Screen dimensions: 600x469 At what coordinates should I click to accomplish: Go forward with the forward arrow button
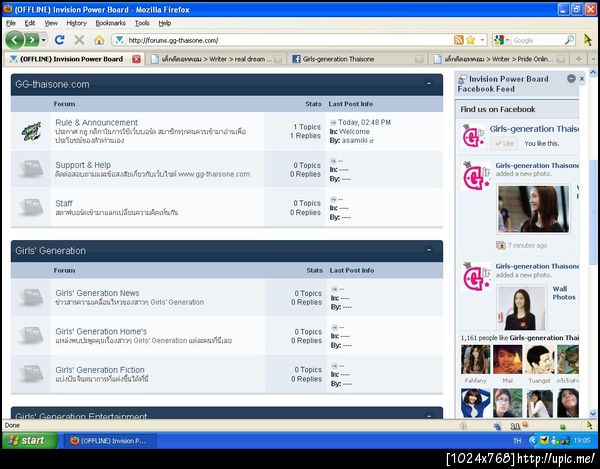32,40
